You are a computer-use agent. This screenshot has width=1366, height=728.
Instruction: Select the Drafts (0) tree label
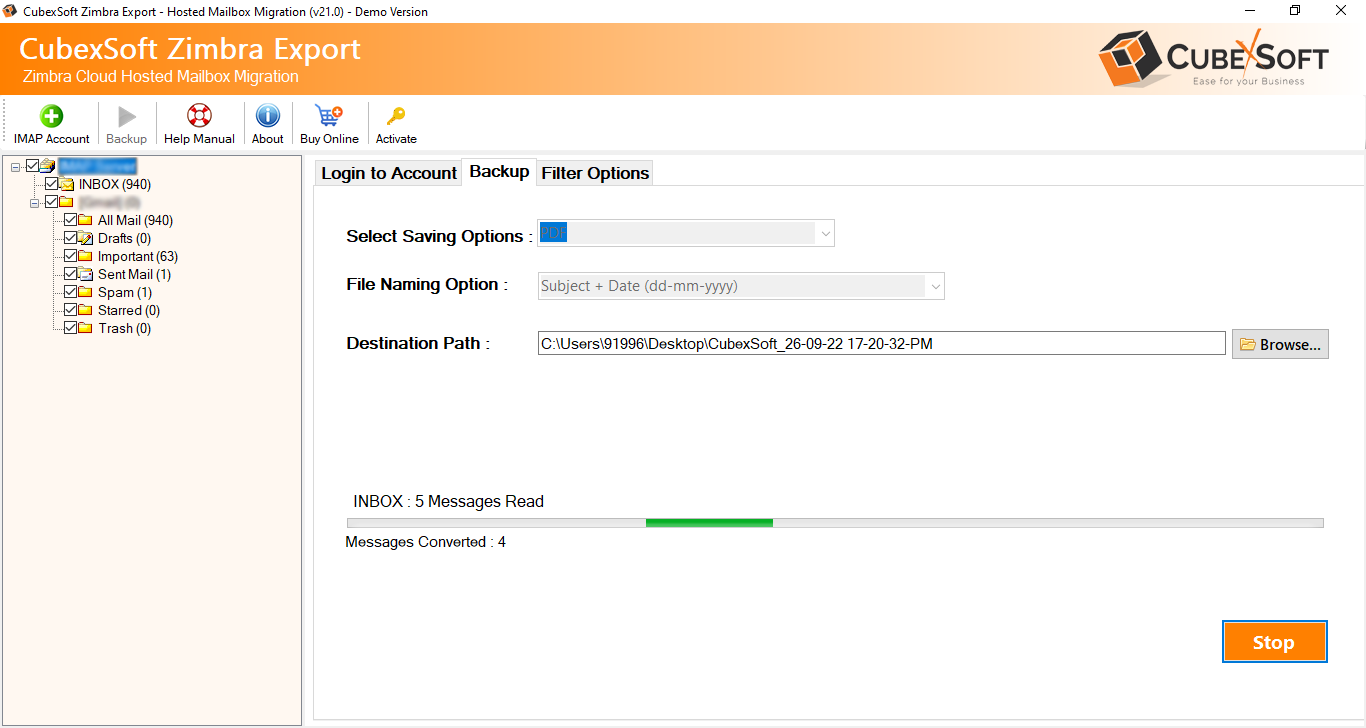[x=124, y=238]
